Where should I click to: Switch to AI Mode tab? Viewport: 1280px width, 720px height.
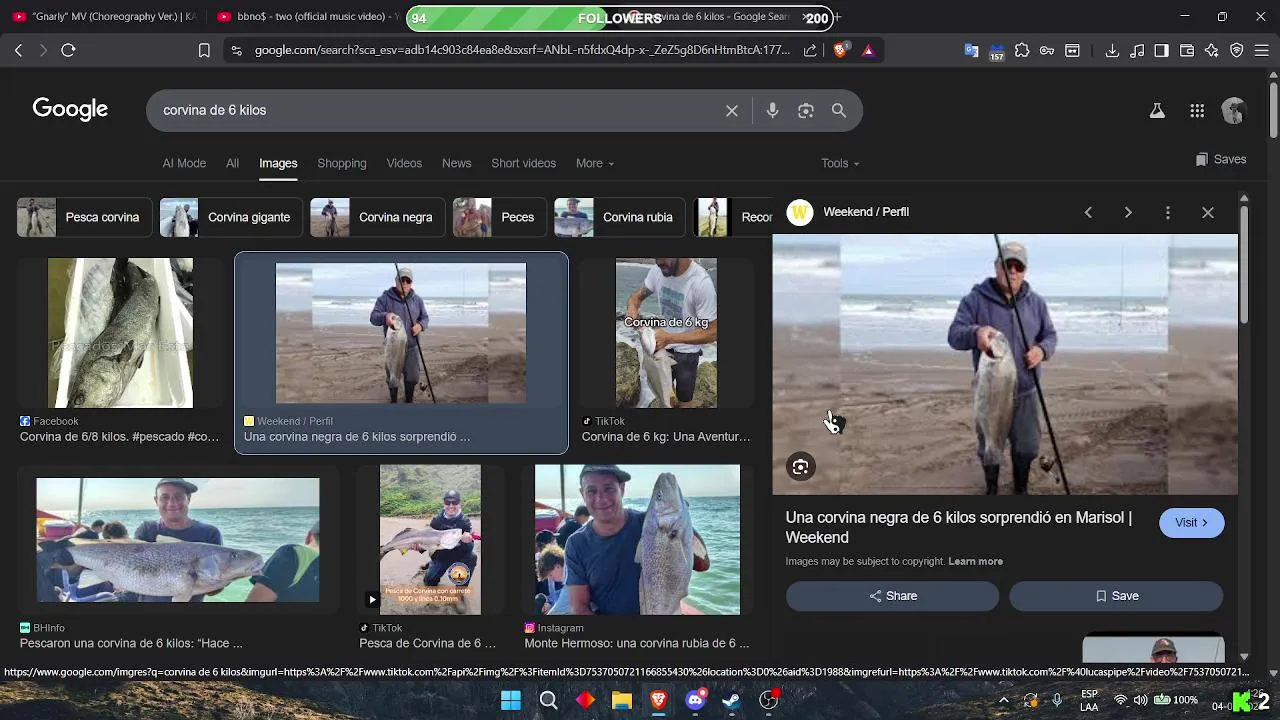[184, 163]
